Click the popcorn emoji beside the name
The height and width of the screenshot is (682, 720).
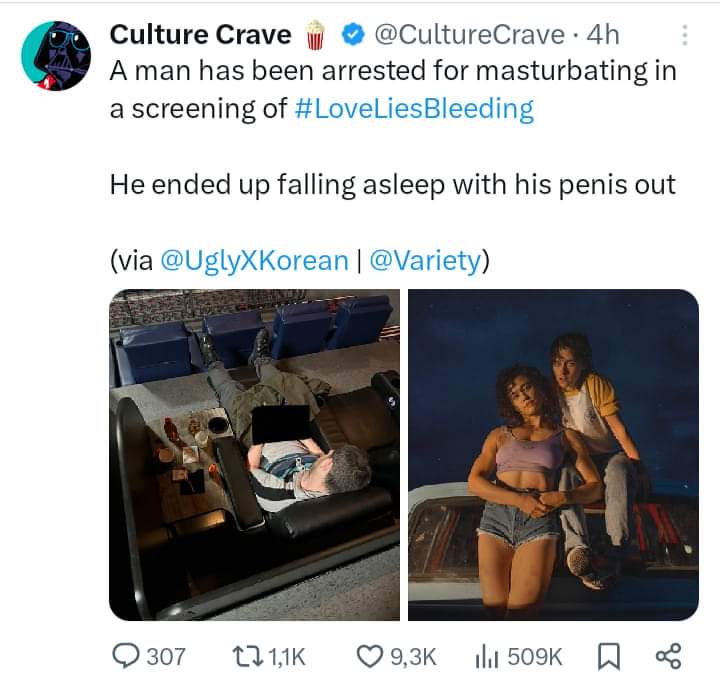click(316, 35)
